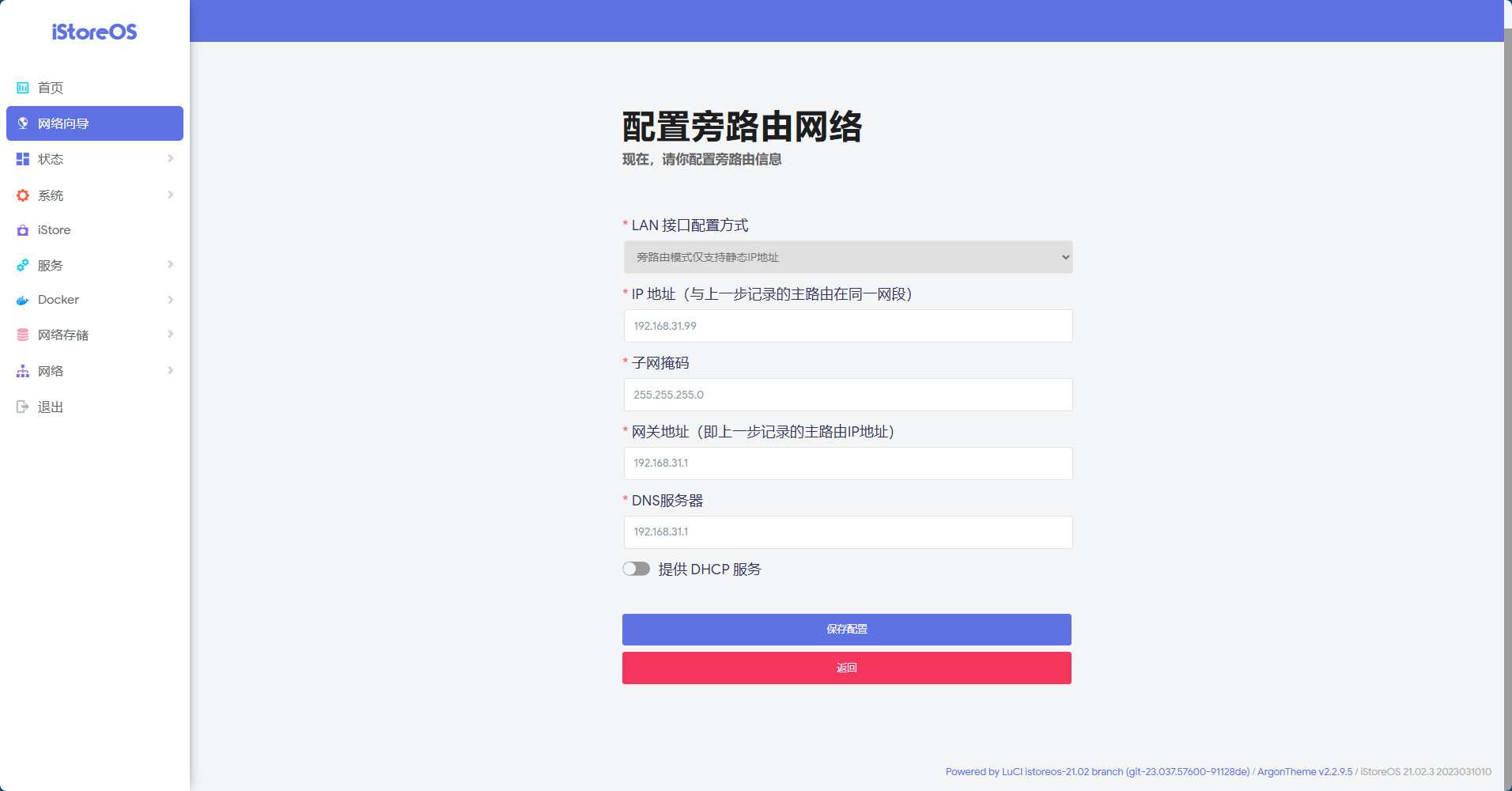Focus the 网关地址 input field
The height and width of the screenshot is (791, 1512).
(848, 464)
